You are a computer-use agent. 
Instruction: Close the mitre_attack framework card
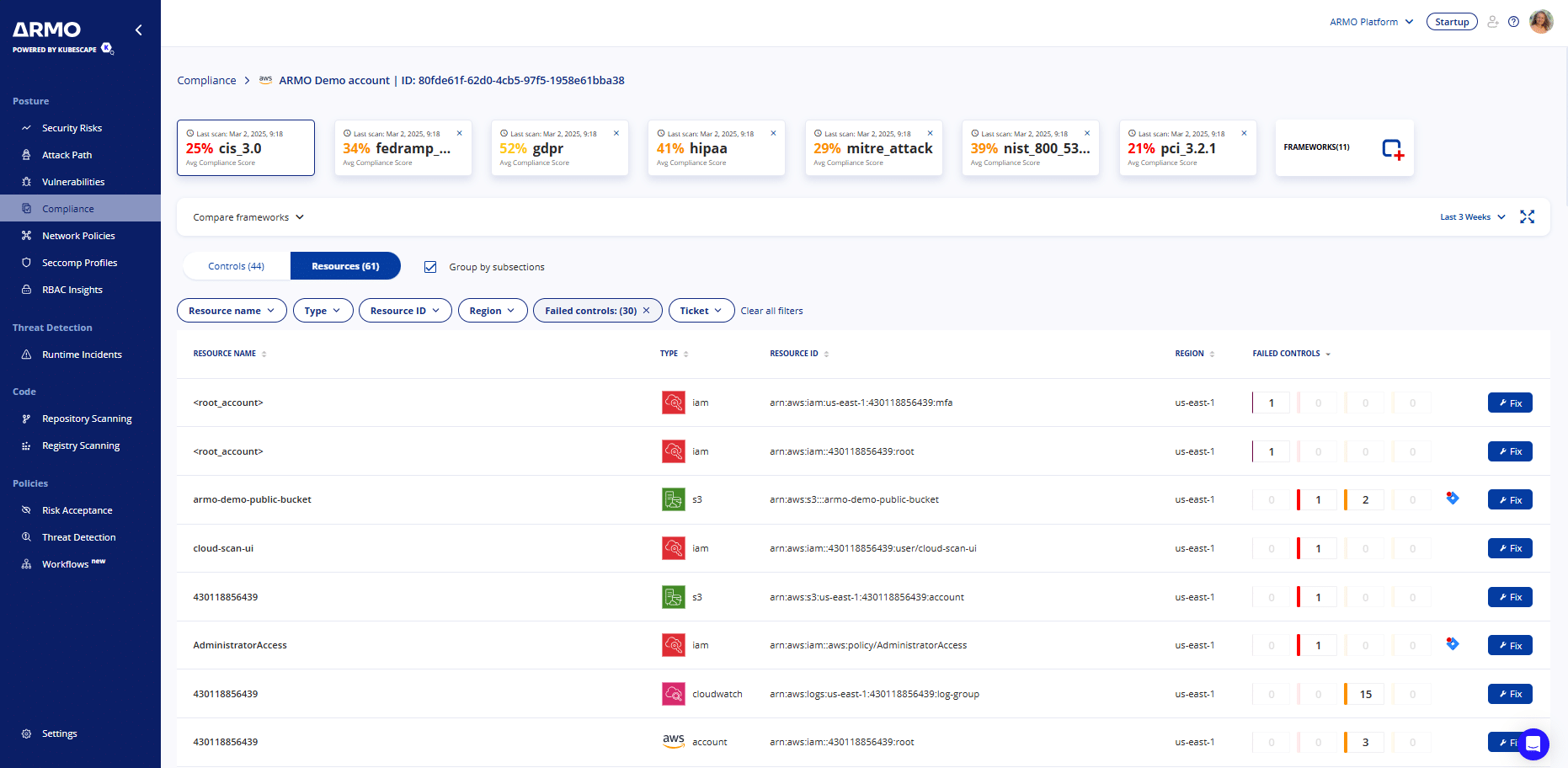click(x=930, y=133)
